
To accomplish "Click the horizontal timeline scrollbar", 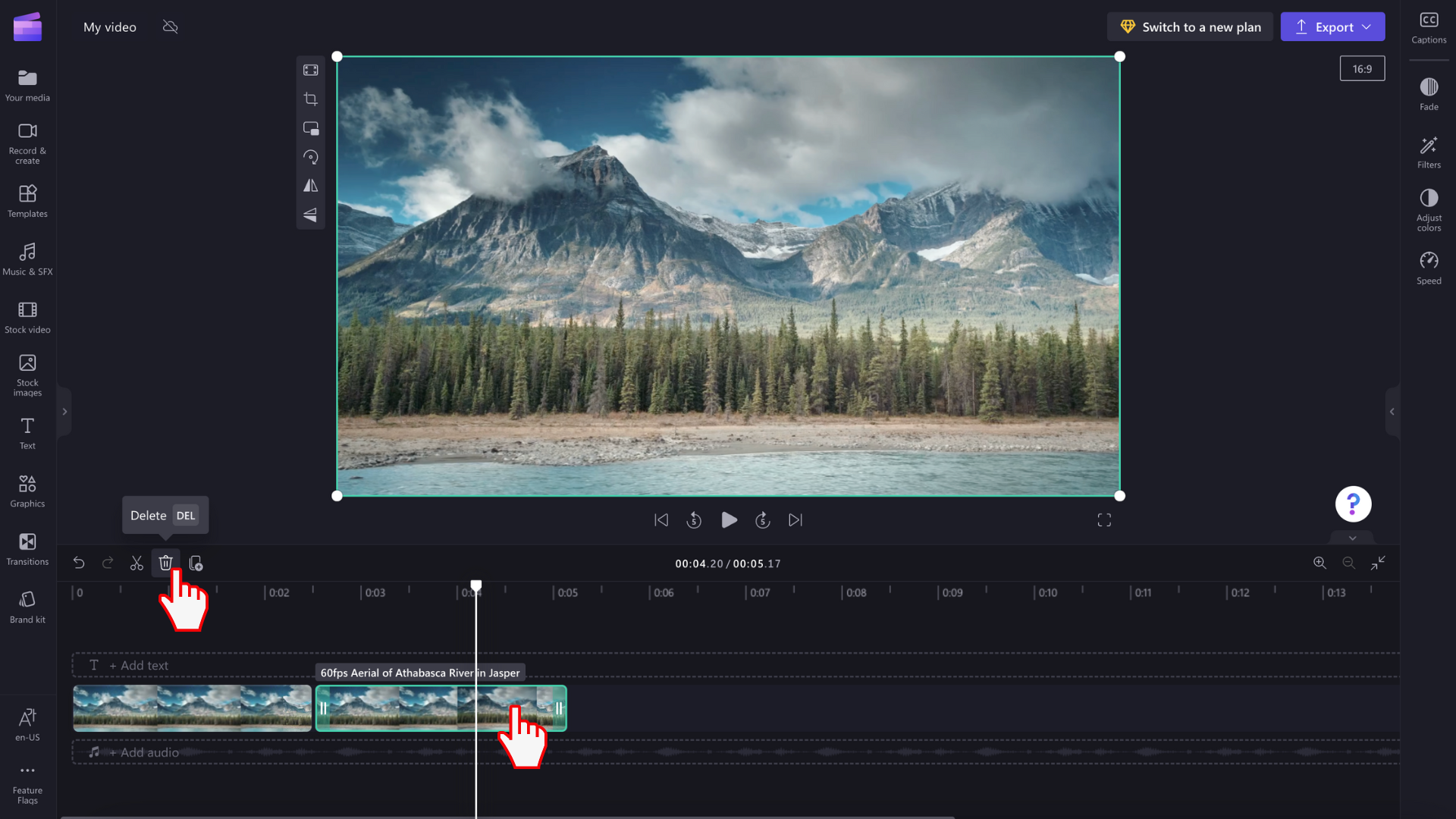I will click(x=507, y=817).
